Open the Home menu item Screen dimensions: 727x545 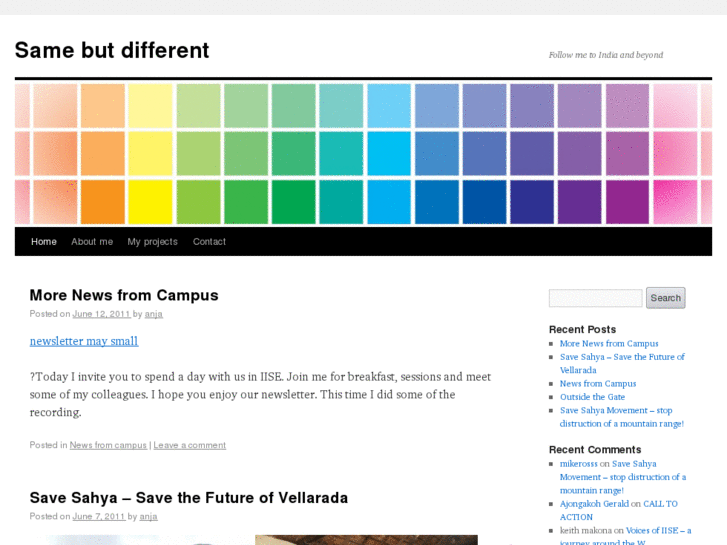(x=44, y=242)
